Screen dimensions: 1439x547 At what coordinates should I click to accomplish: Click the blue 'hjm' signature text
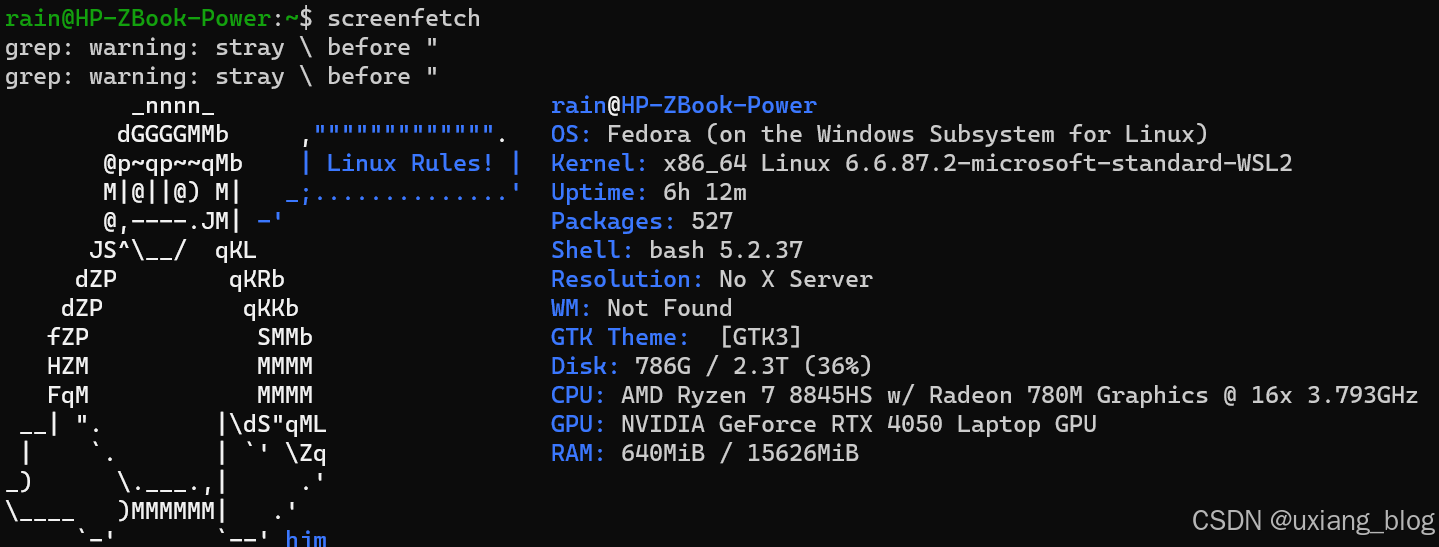(x=306, y=539)
